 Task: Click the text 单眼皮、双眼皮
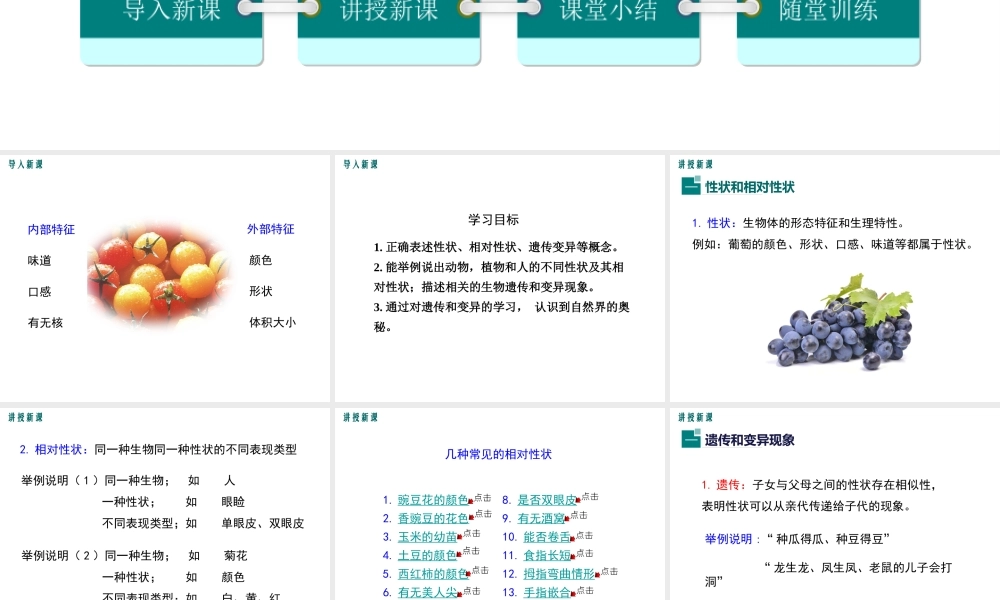(x=263, y=523)
